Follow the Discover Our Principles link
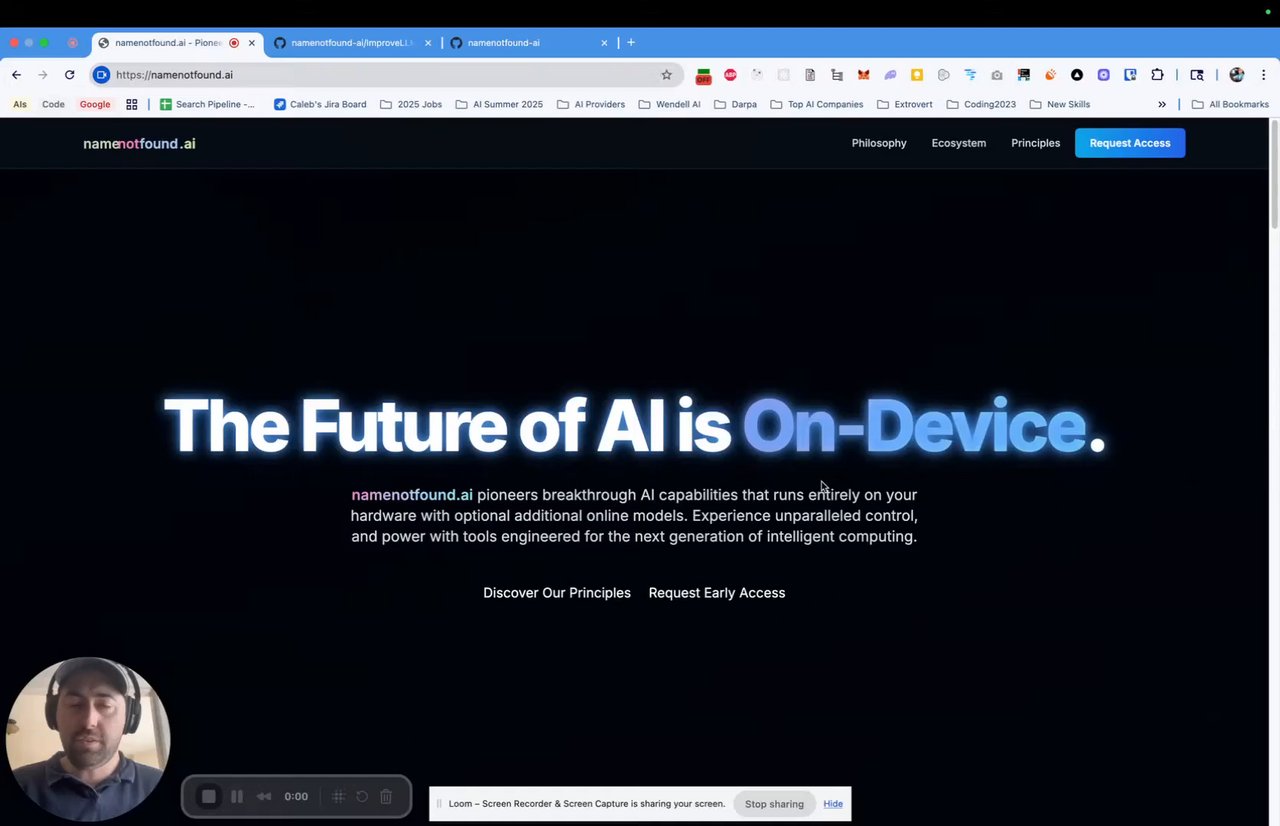1280x826 pixels. pos(557,593)
